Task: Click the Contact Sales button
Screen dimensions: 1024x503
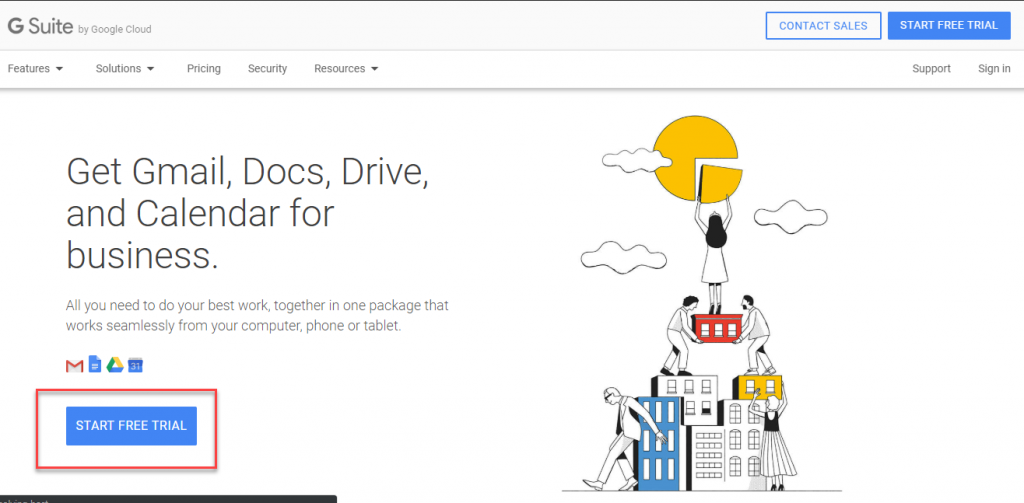Action: (823, 26)
